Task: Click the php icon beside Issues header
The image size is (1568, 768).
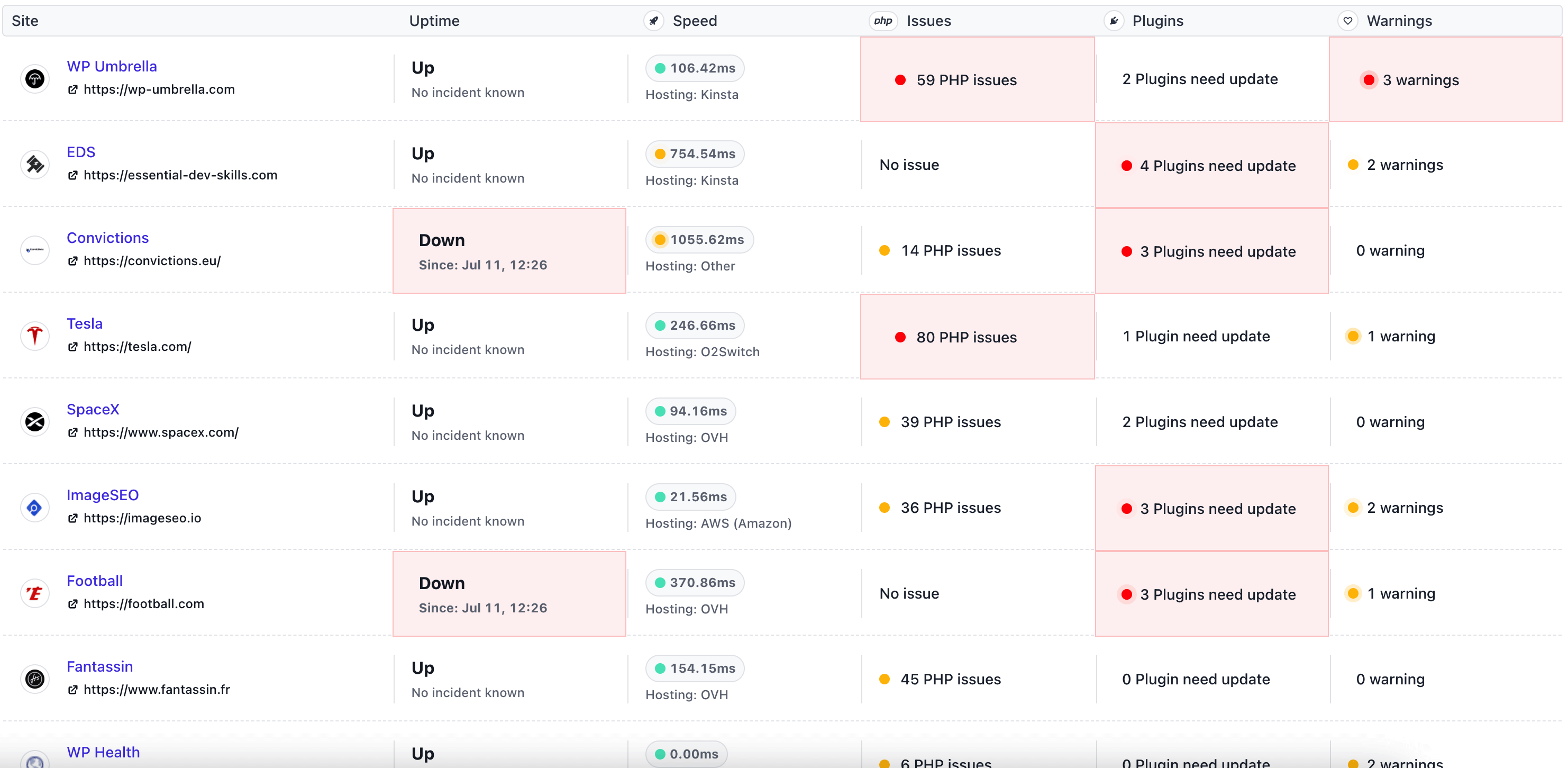Action: coord(882,21)
